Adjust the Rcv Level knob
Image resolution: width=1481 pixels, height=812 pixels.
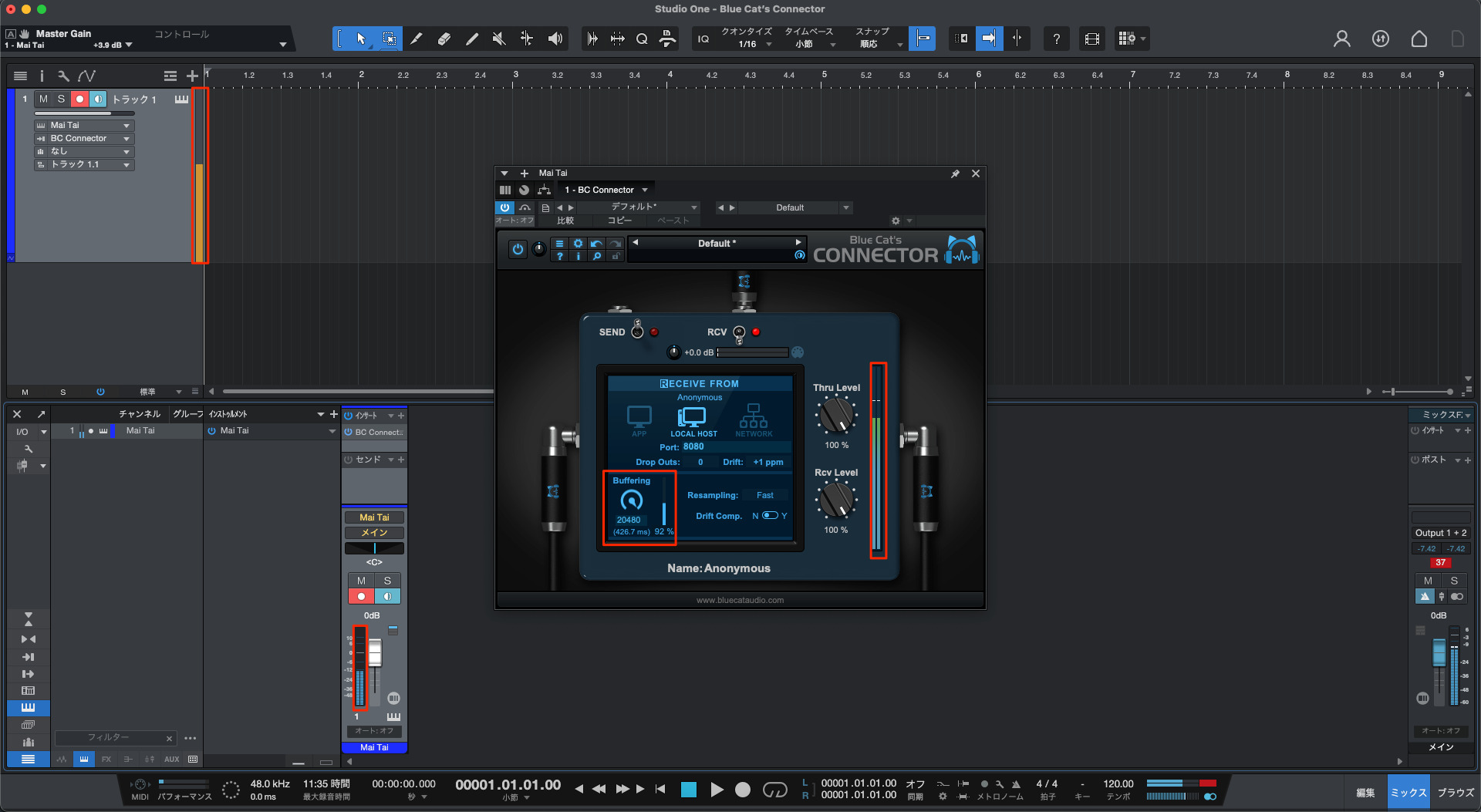836,500
